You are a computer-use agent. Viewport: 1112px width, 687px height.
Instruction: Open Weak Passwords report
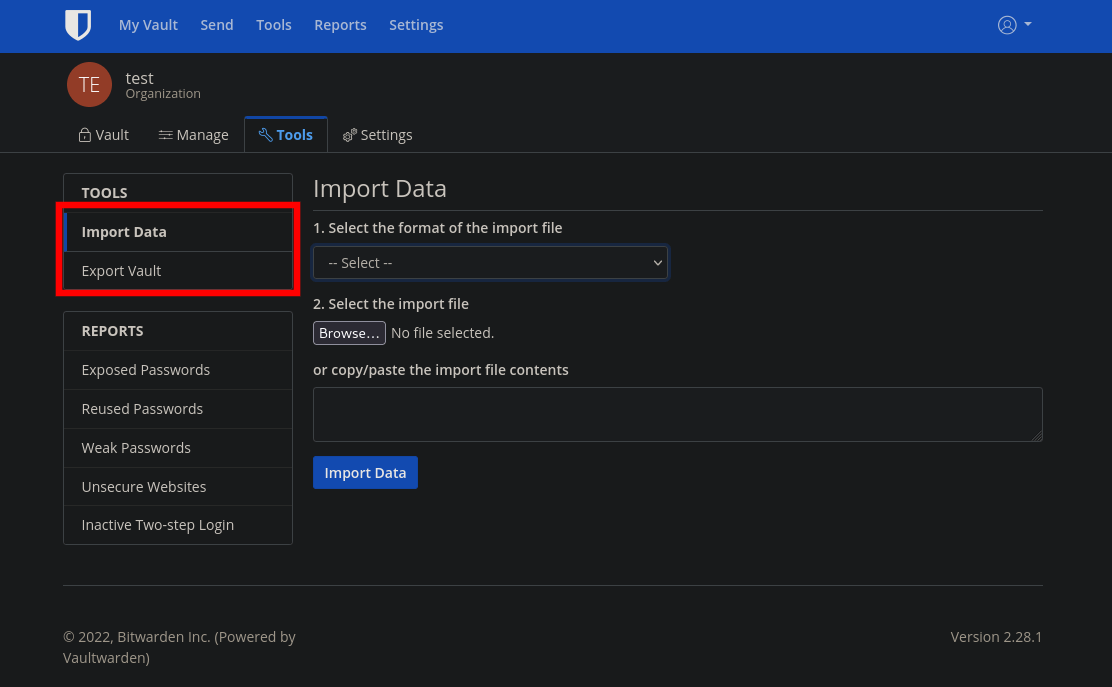pos(178,448)
